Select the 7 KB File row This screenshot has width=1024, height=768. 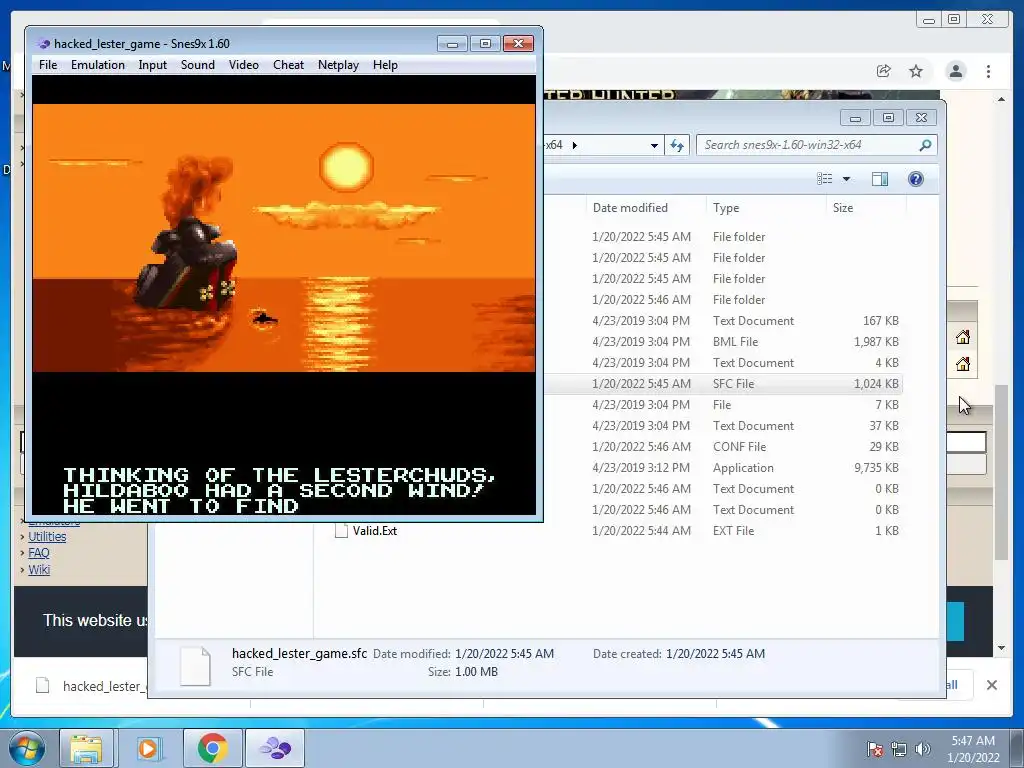[723, 405]
